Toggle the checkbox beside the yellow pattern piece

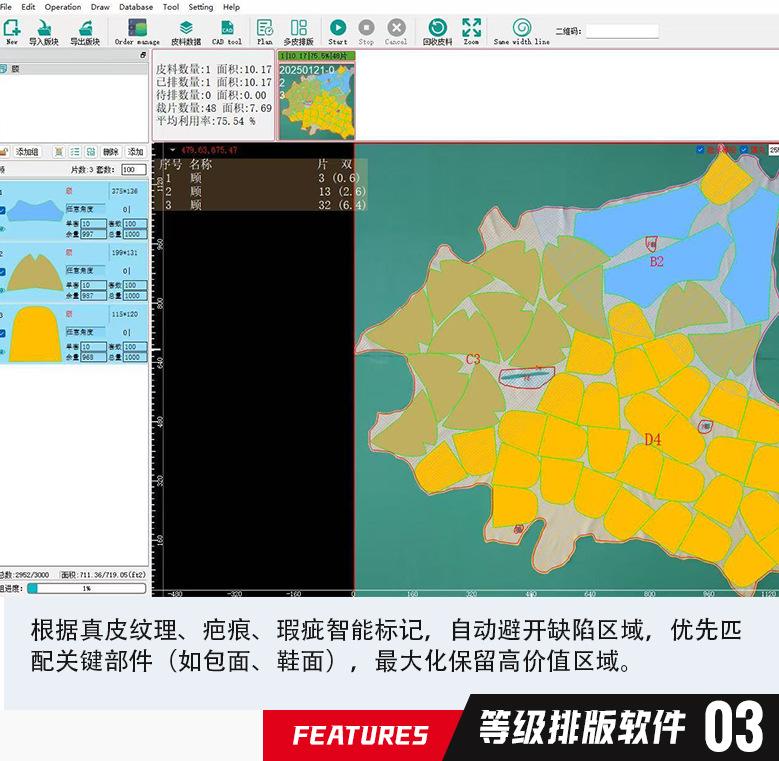pyautogui.click(x=3, y=332)
